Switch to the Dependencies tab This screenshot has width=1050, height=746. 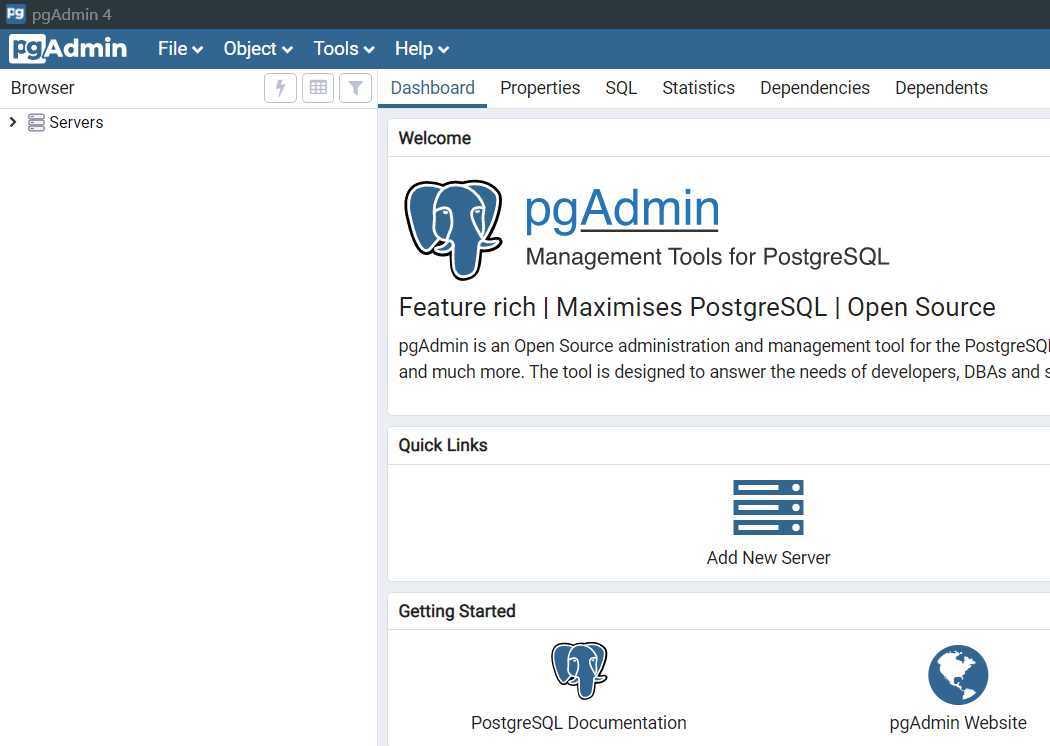coord(814,88)
